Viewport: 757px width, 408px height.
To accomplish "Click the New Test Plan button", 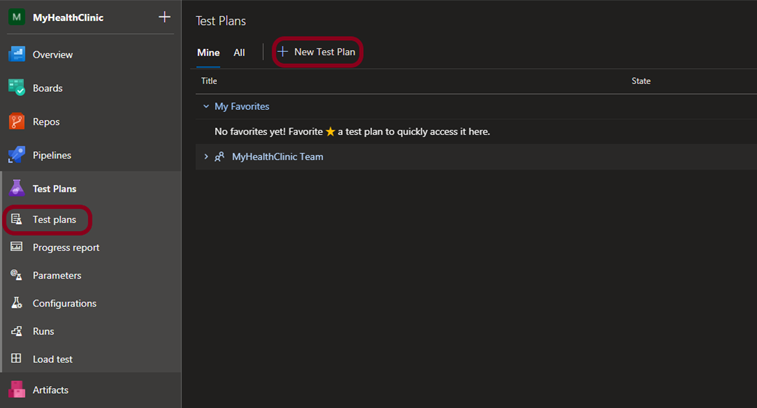I will pos(317,52).
